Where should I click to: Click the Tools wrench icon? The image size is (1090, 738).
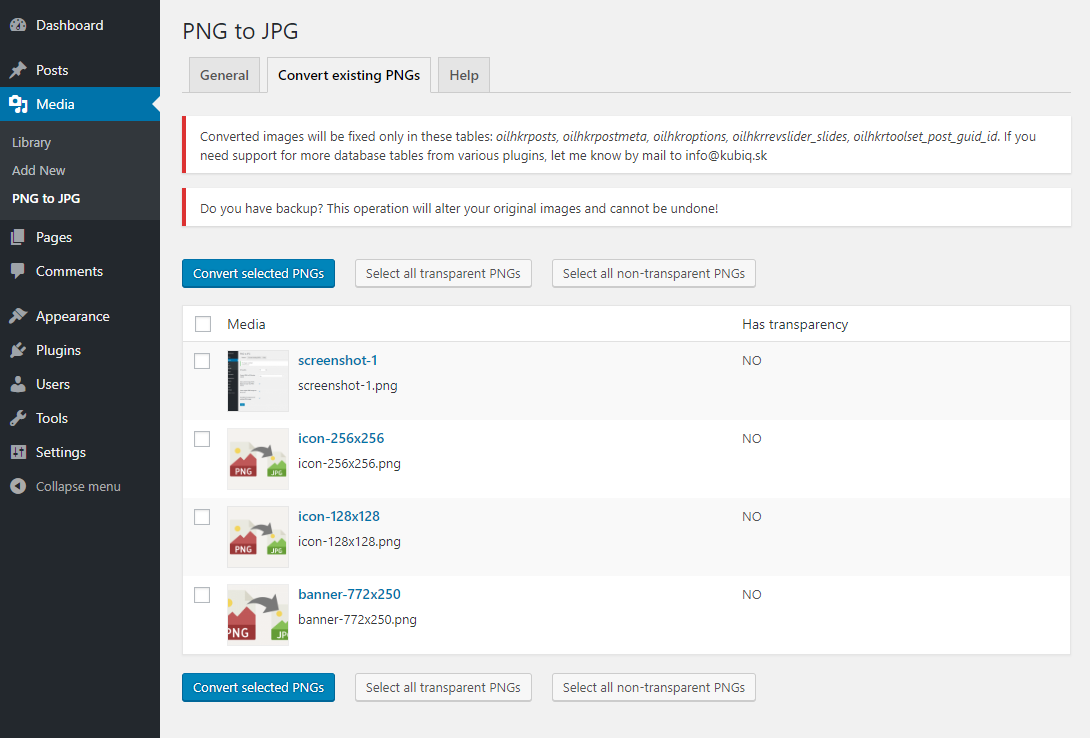click(x=18, y=418)
